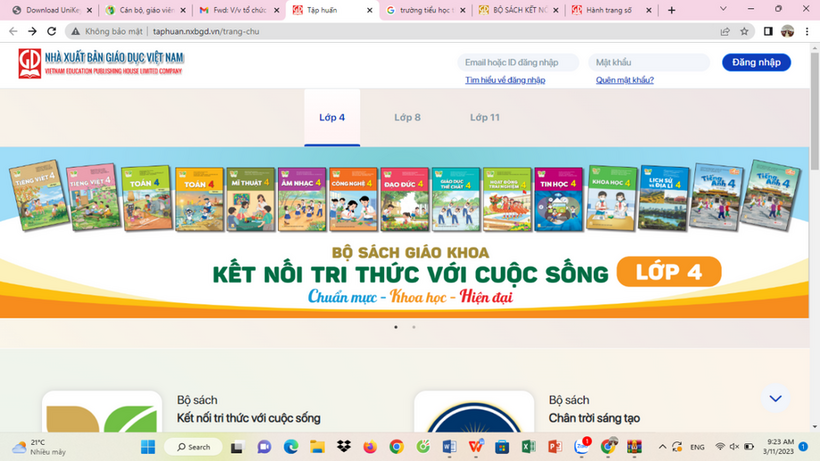Open Dropbox from the taskbar
The width and height of the screenshot is (820, 461).
tap(344, 447)
